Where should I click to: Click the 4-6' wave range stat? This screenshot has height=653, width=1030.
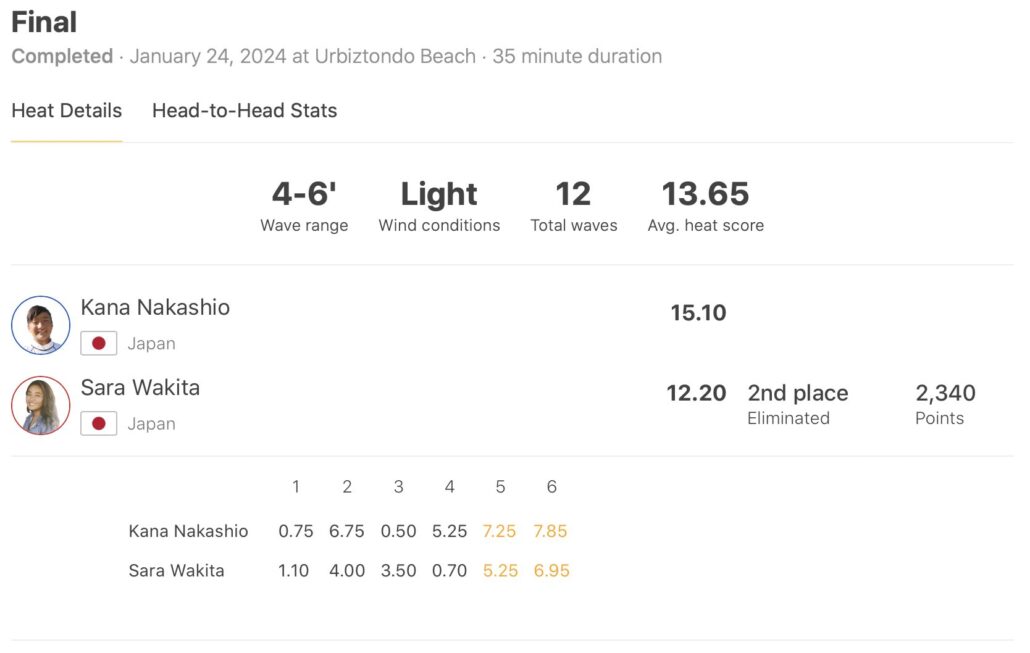point(304,194)
